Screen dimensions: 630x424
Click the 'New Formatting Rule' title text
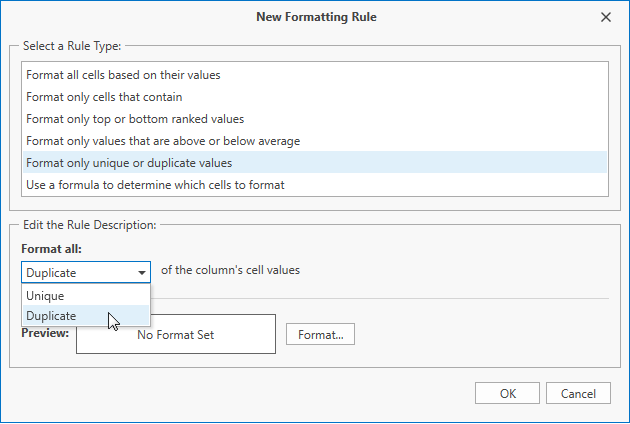point(316,17)
